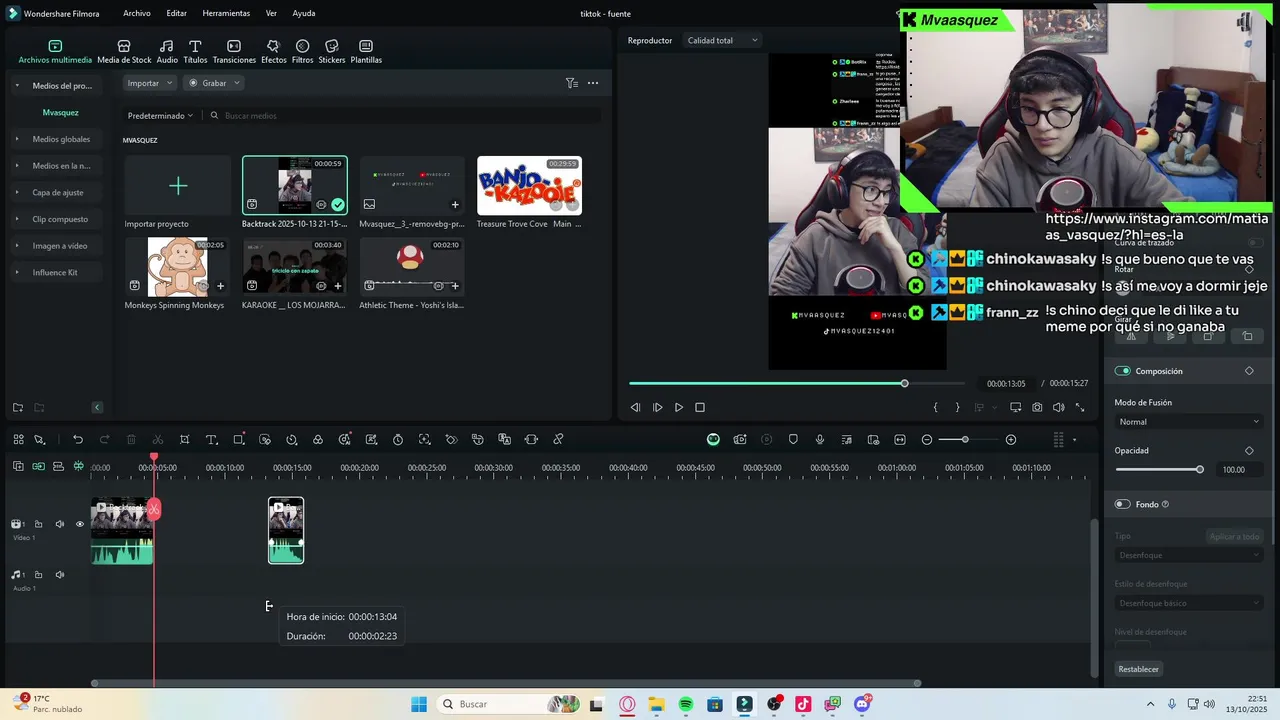Viewport: 1280px width, 720px height.
Task: Mute the Audio 1 track
Action: tap(59, 575)
